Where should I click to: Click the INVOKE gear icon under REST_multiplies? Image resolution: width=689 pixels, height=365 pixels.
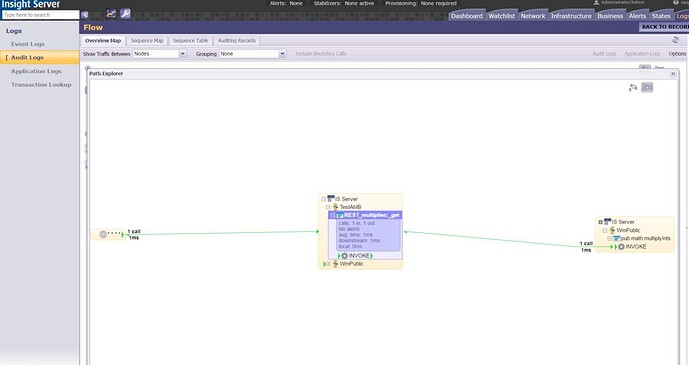click(x=344, y=256)
